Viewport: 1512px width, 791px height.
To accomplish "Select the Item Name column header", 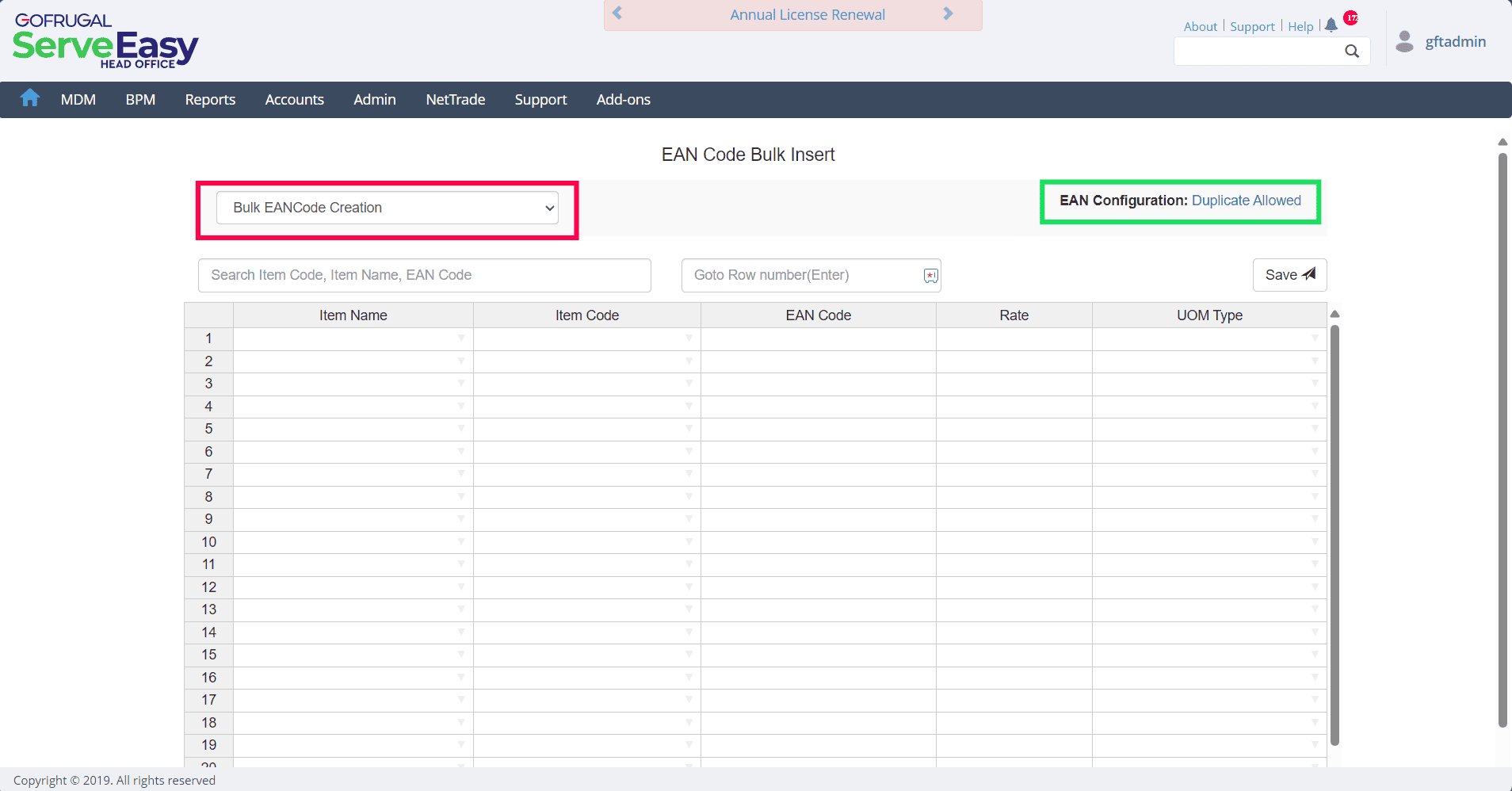I will 353,315.
